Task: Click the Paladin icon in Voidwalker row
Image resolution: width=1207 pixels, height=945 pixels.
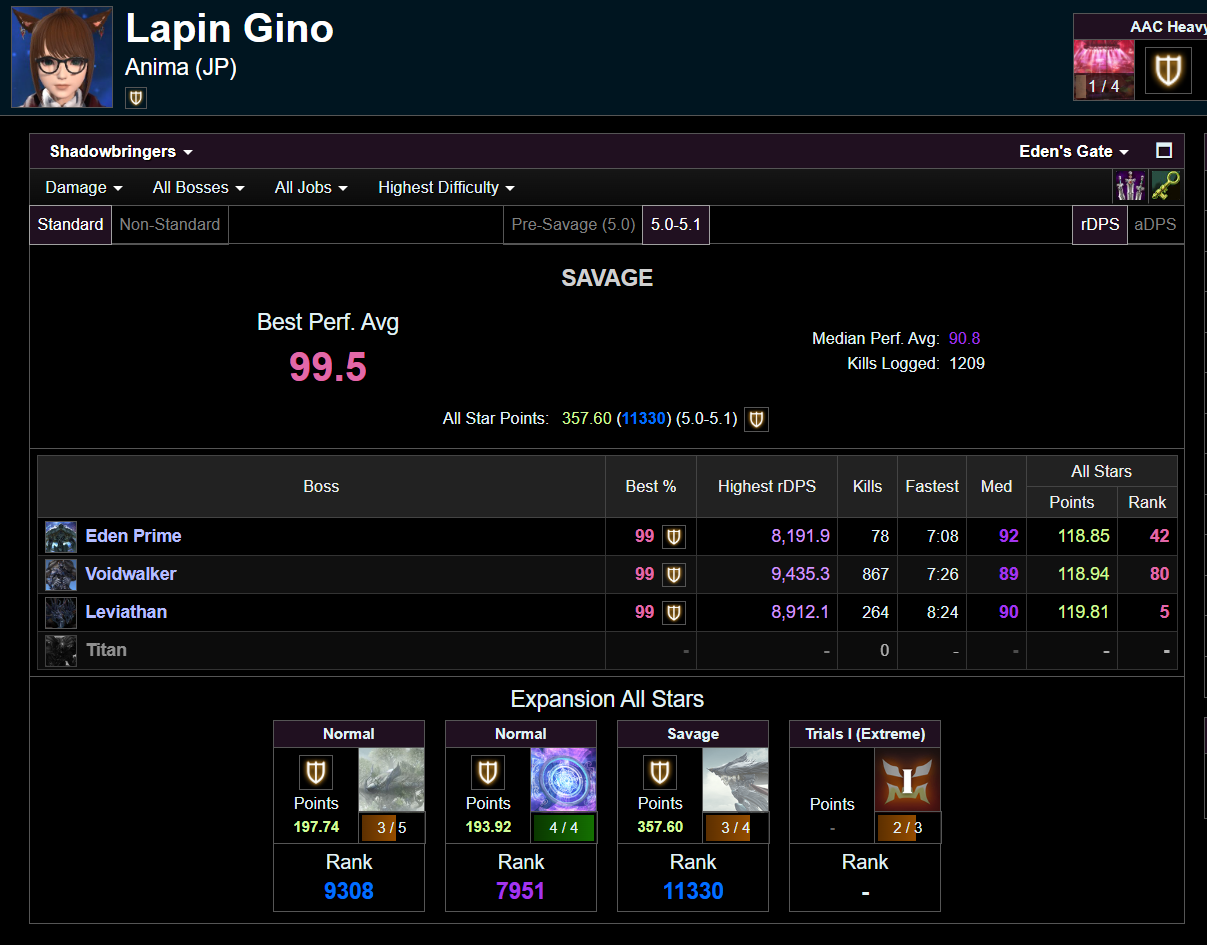Action: click(674, 575)
